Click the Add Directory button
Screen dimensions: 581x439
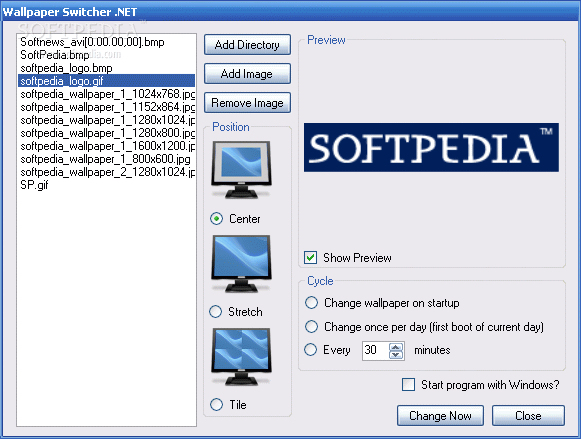pos(247,45)
